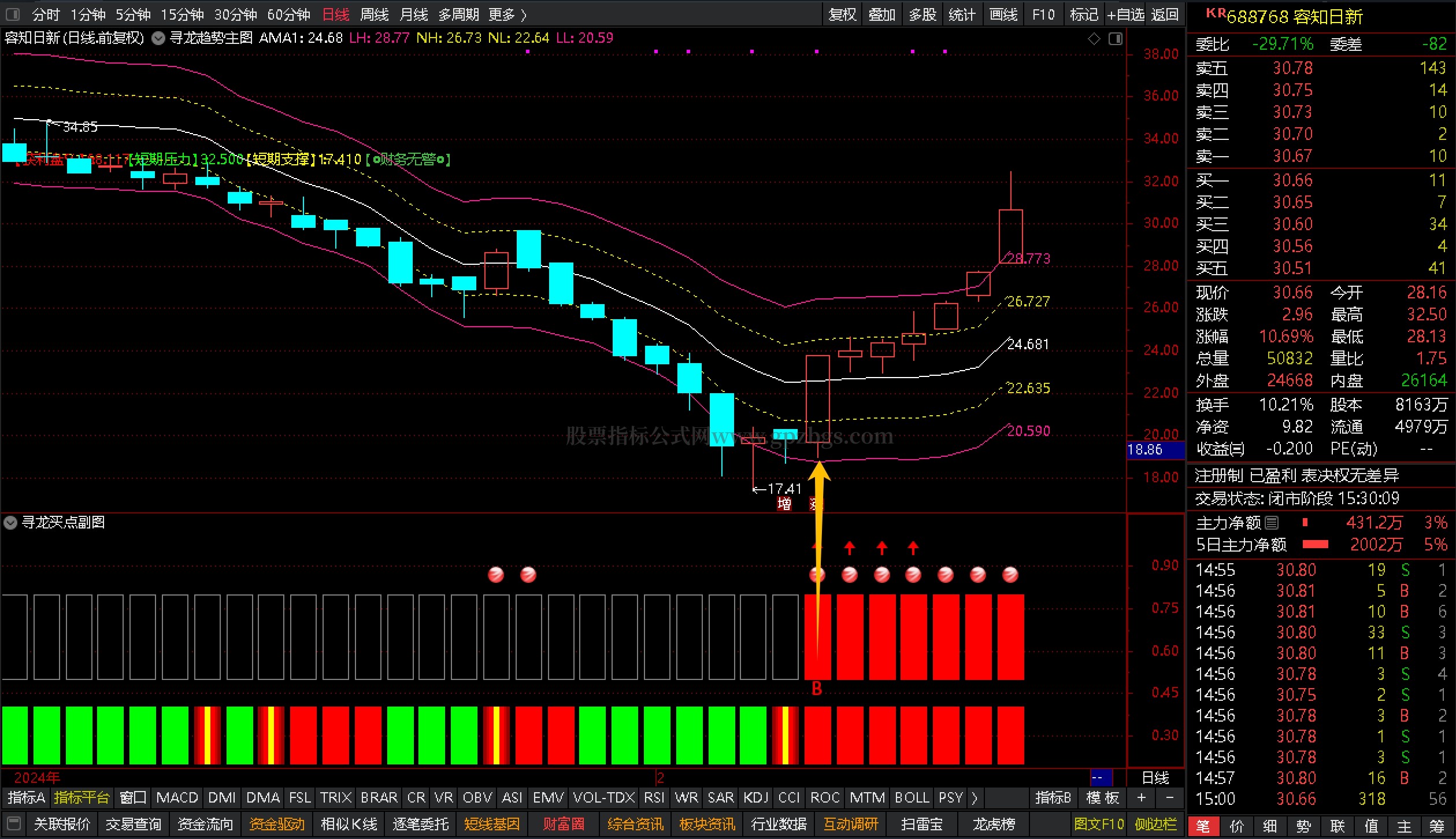Click the plus button to add indicator window
The width and height of the screenshot is (1456, 839).
point(1142,797)
